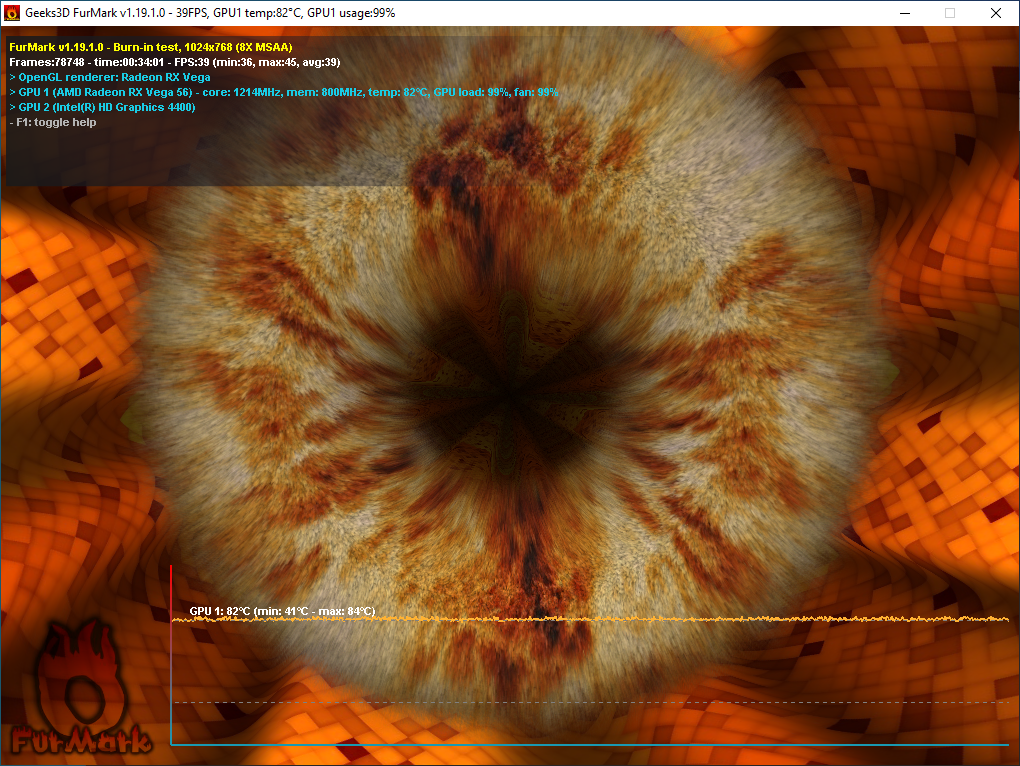Close the FurMark burn-in test window
Screen dimensions: 1020x766
995,13
